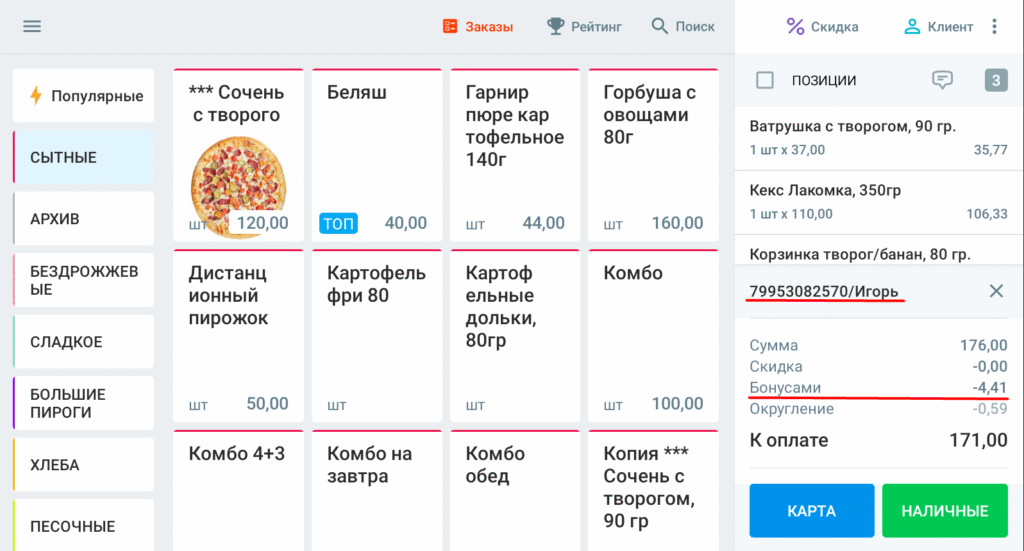Select Кекс Лакомка position in receipt
The width and height of the screenshot is (1024, 551).
tap(878, 202)
